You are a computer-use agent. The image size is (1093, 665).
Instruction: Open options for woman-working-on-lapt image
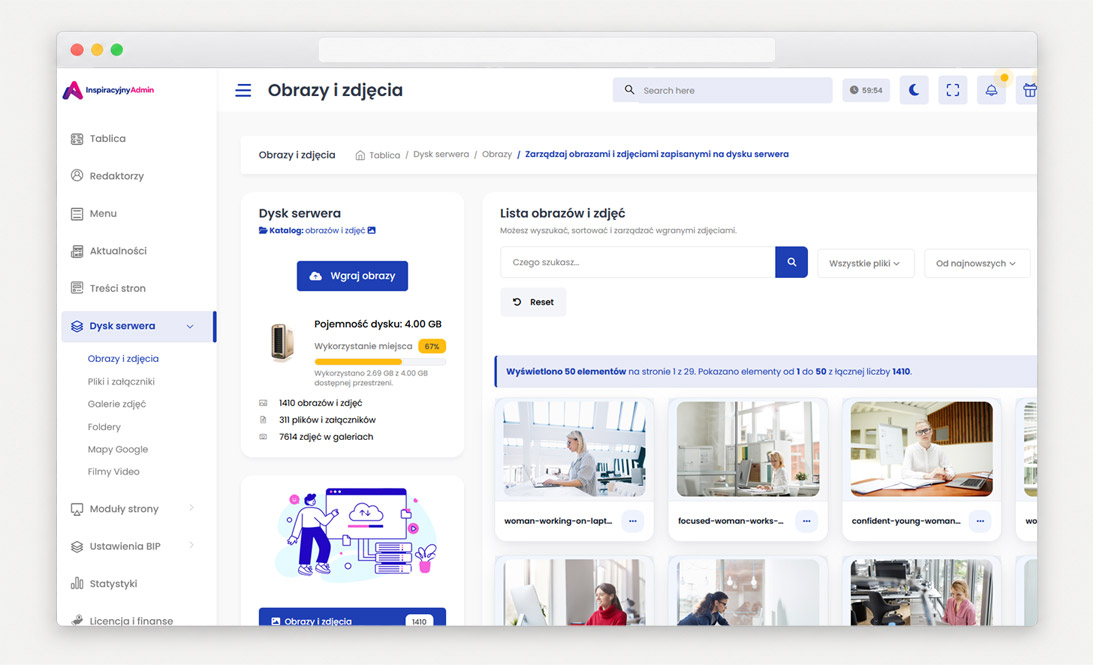click(633, 521)
